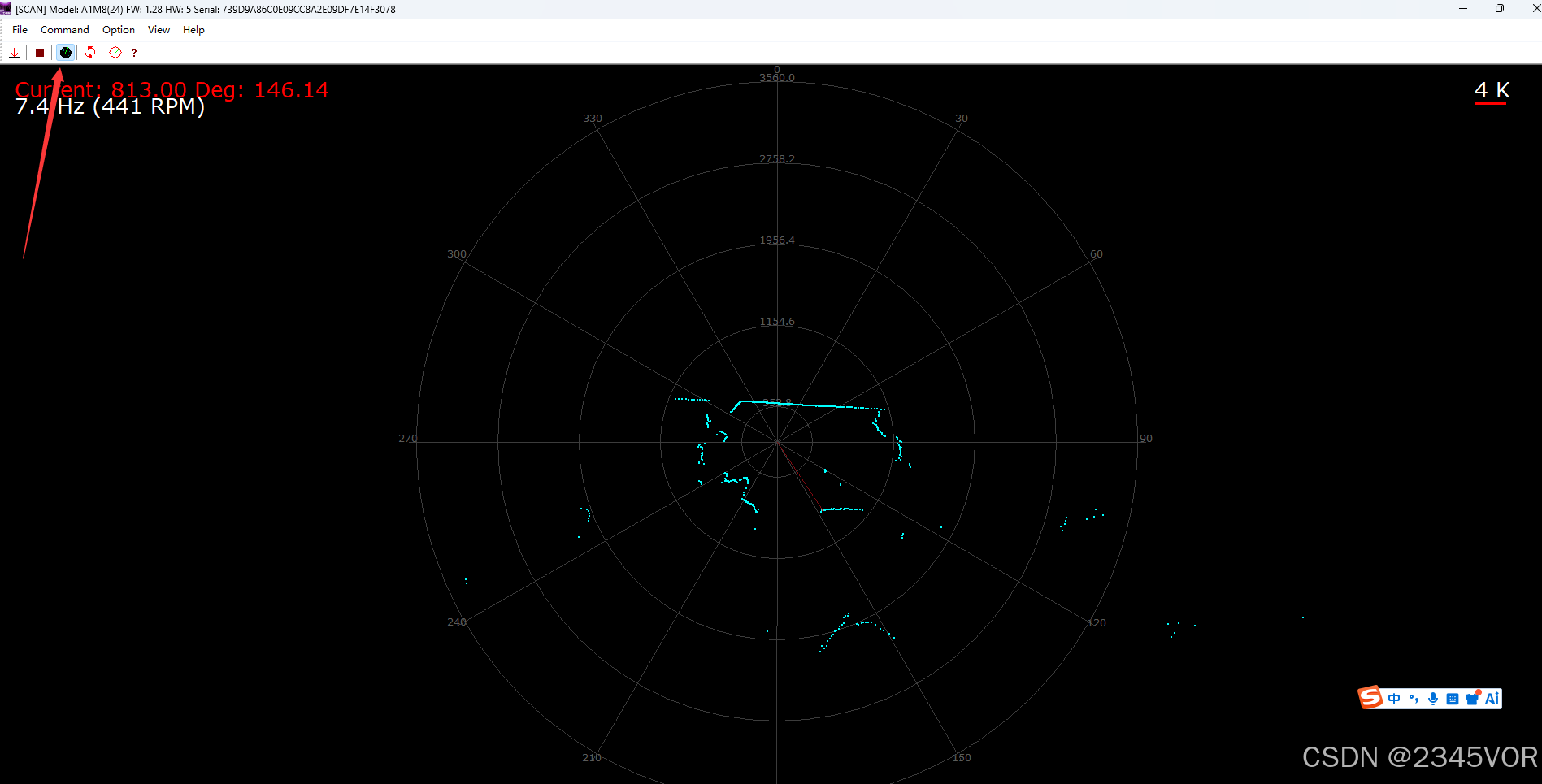Click the 90 degree angle label
Viewport: 1542px width, 784px height.
(1146, 439)
